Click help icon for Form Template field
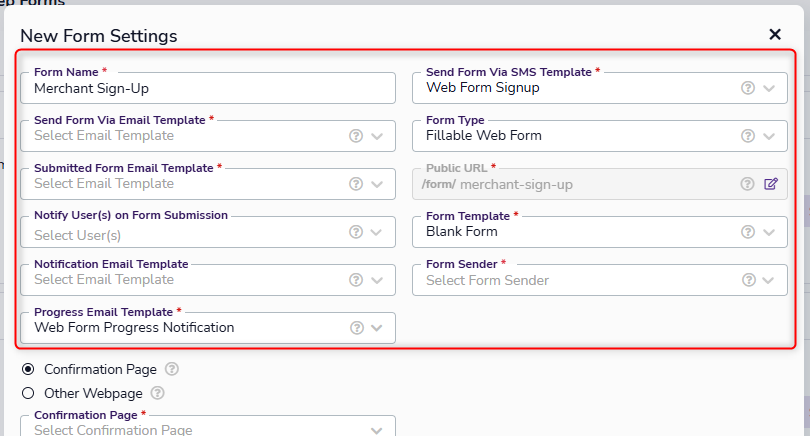Screen dimensions: 810x436 click(747, 232)
